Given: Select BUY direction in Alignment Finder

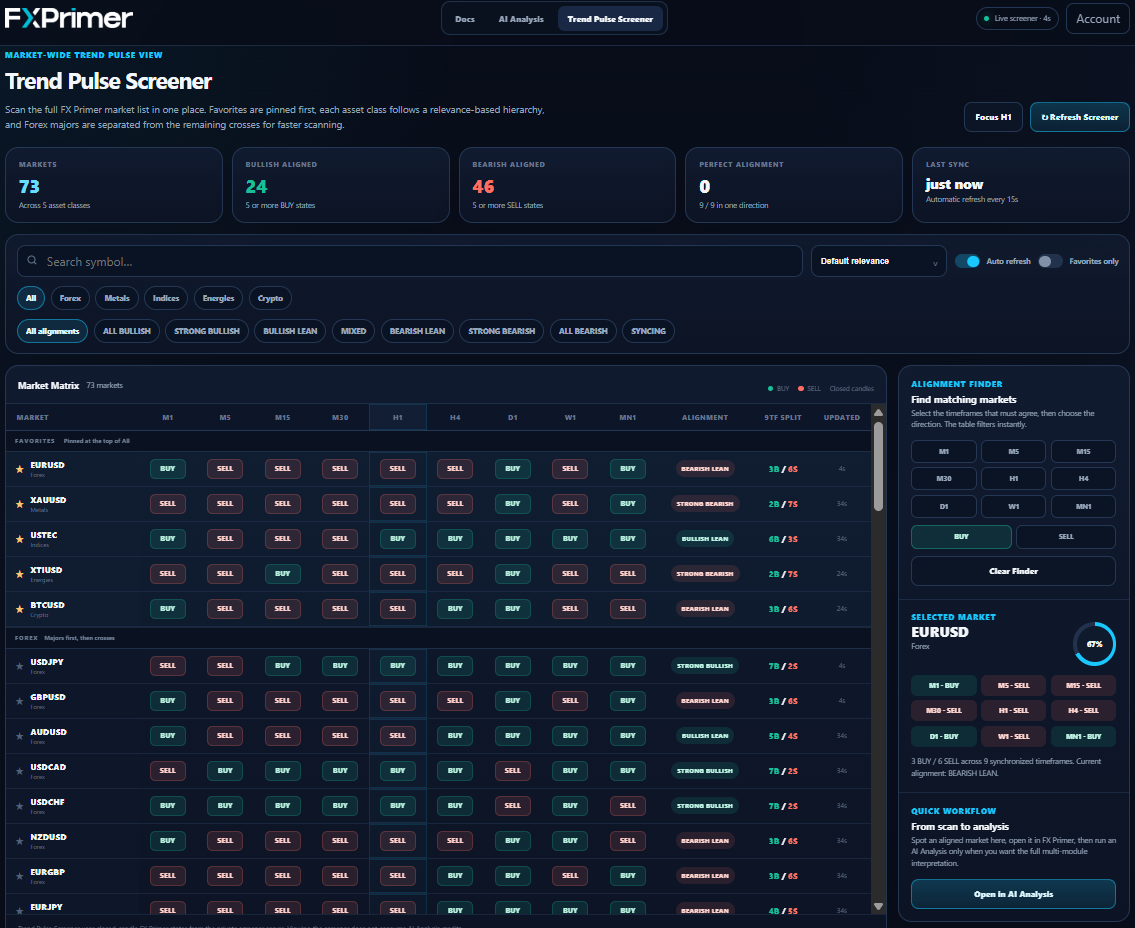Looking at the screenshot, I should click(x=961, y=536).
